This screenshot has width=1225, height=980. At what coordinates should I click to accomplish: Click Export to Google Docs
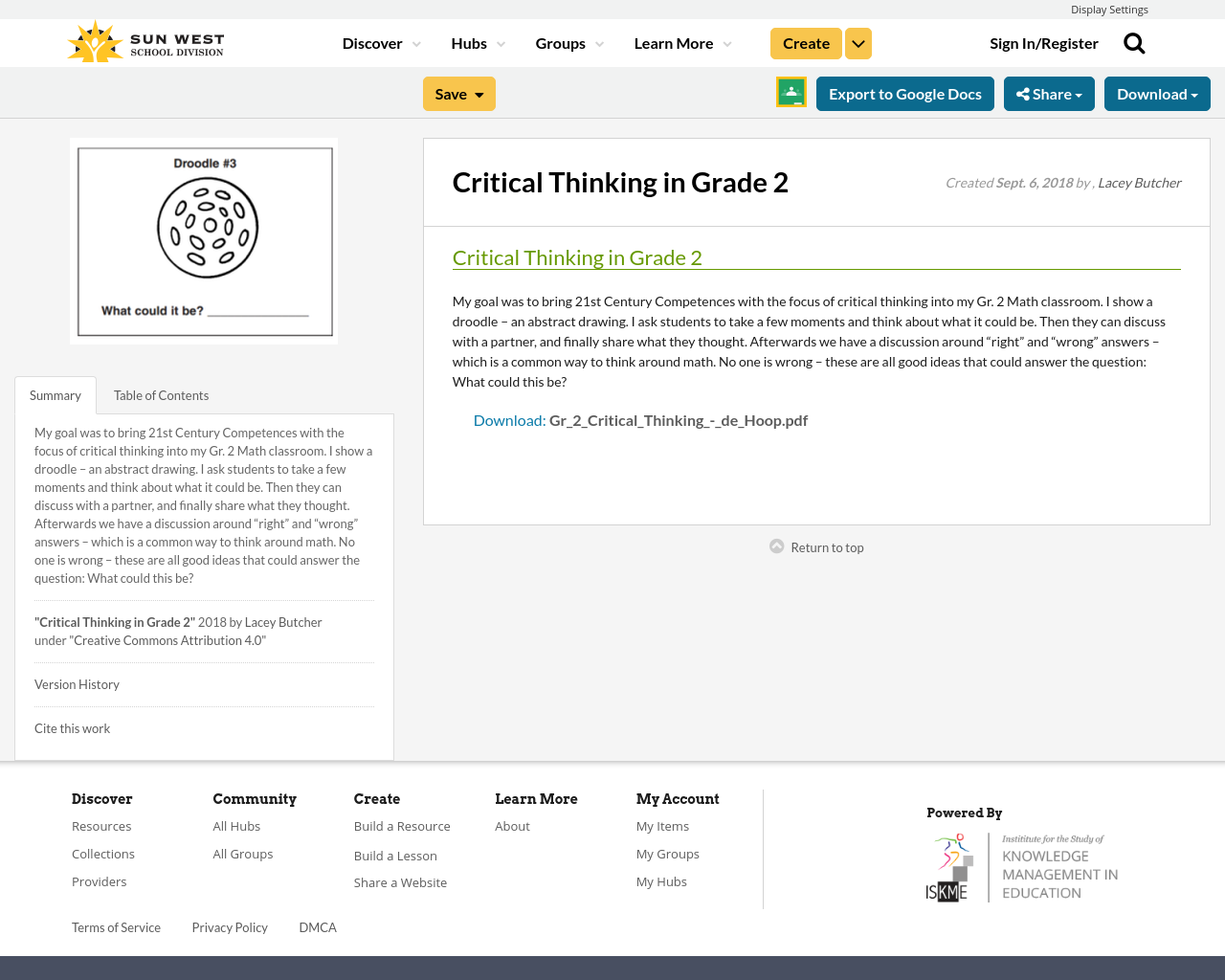(904, 92)
